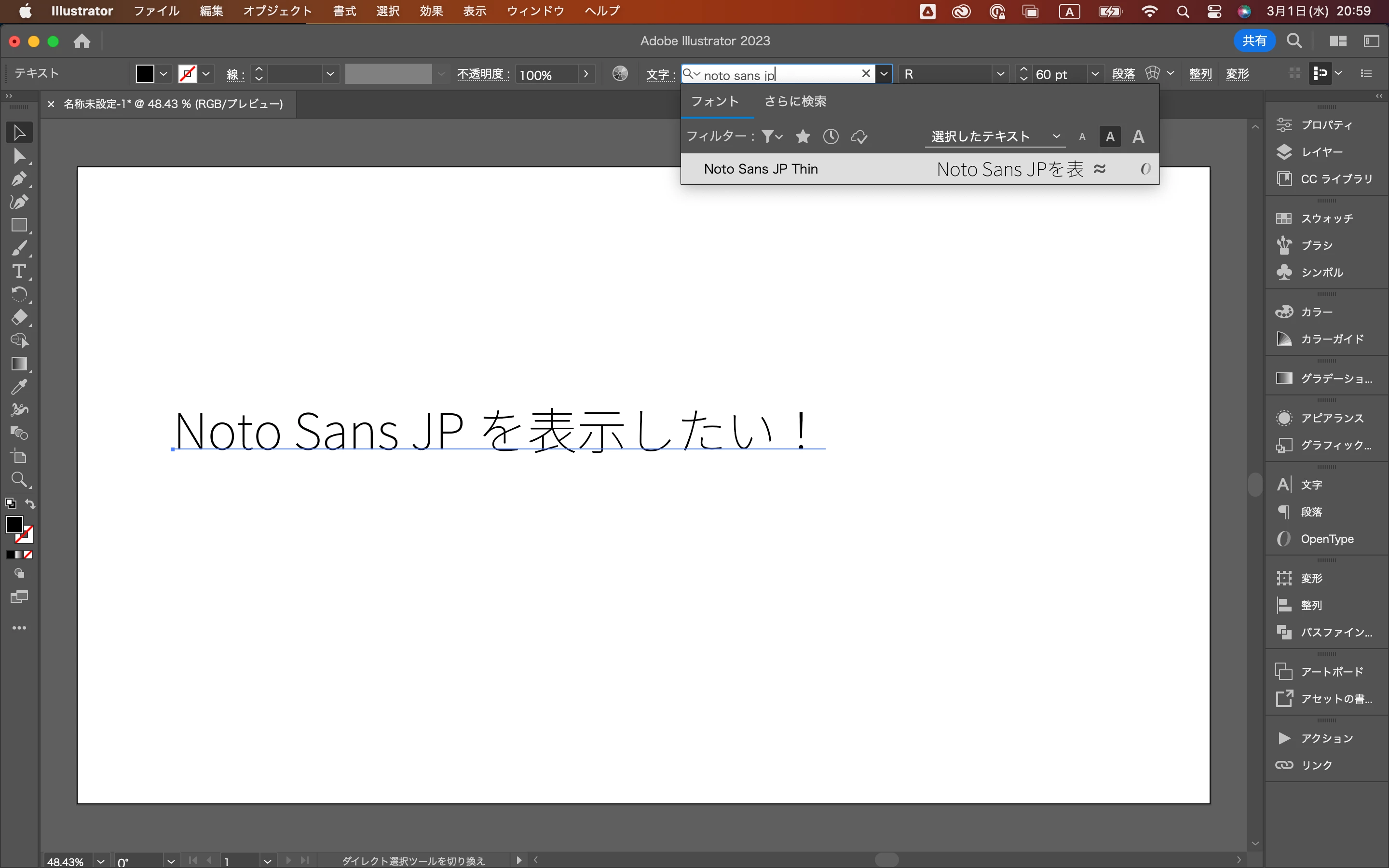Screen dimensions: 1389x868
Task: Clear the font search field
Action: 866,73
